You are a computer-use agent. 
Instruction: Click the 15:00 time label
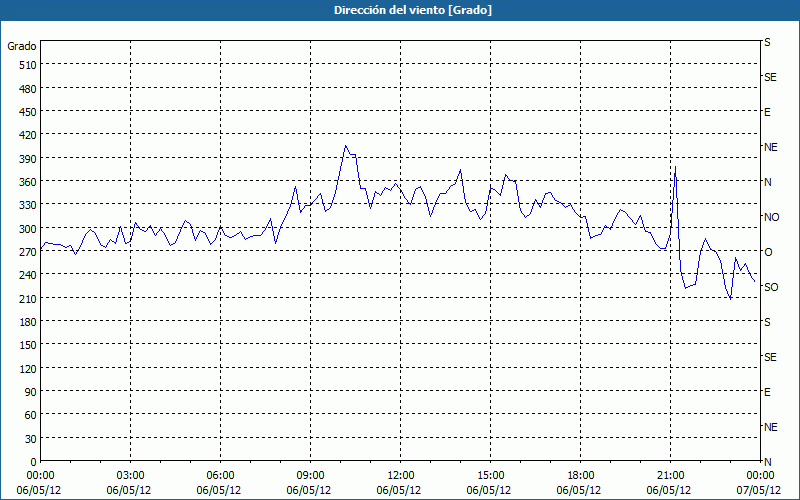(x=491, y=476)
